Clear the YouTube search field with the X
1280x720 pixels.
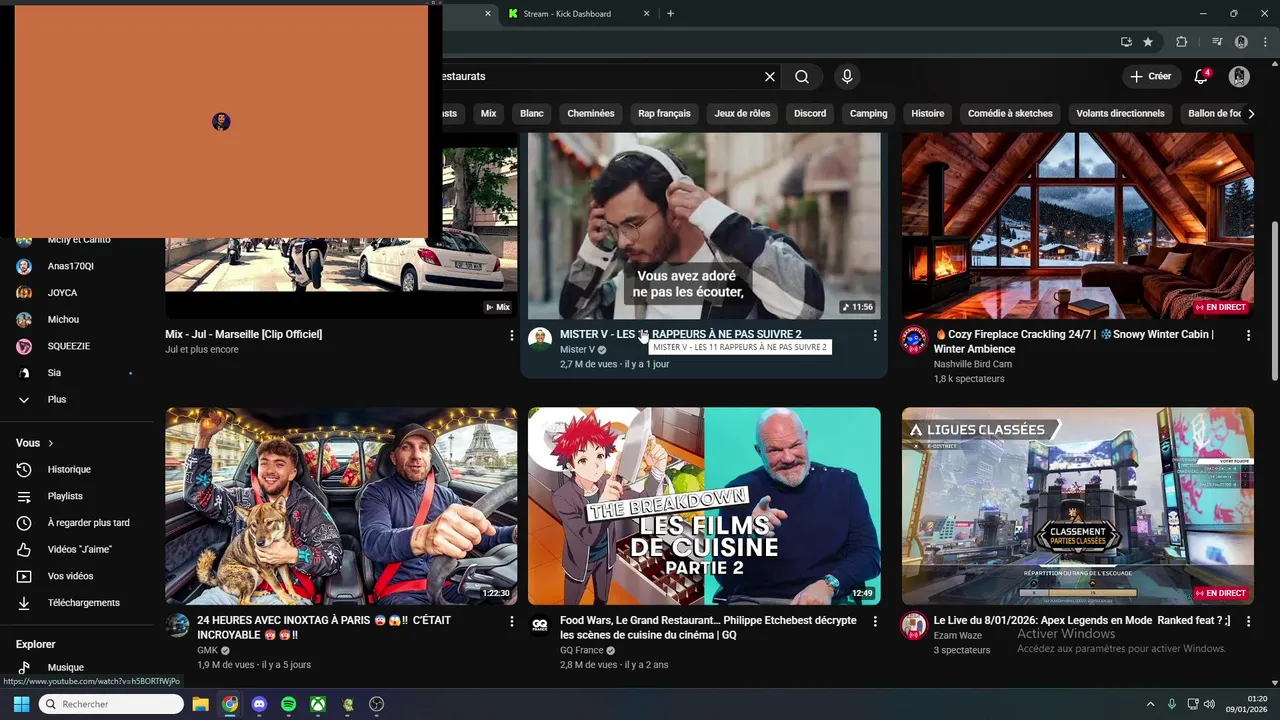point(770,77)
